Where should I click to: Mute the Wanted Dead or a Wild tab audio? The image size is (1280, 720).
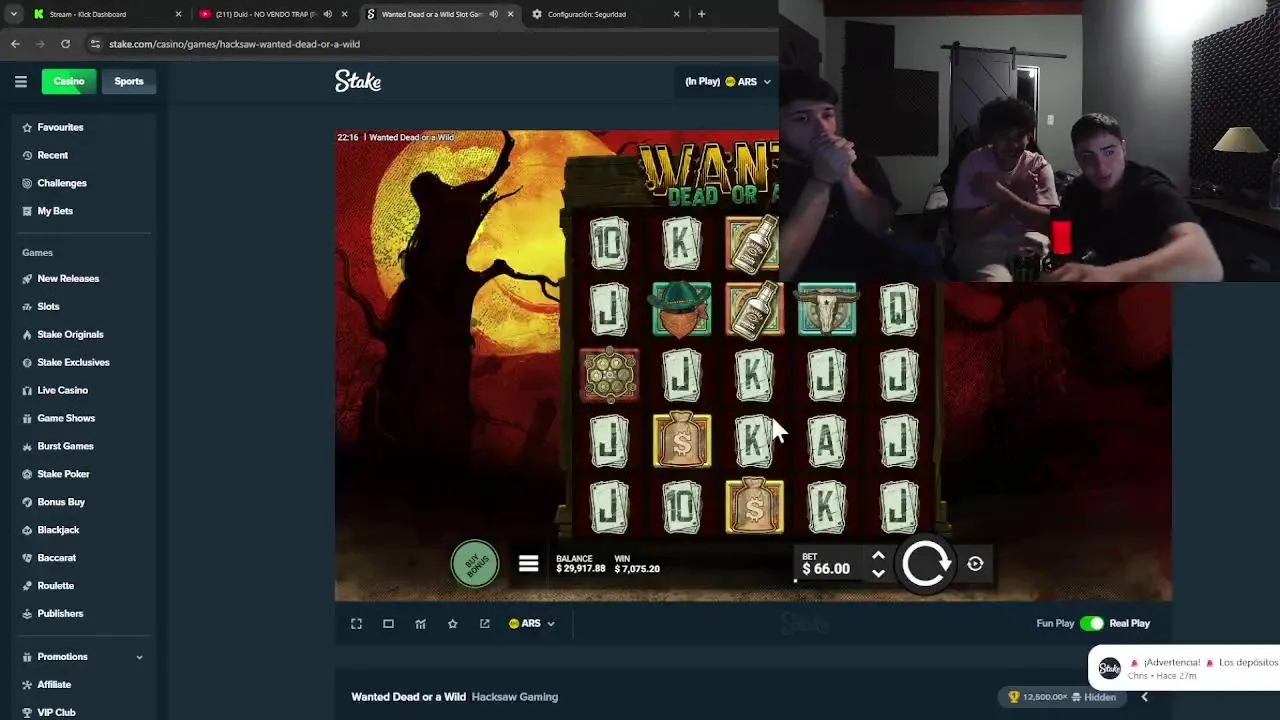click(493, 14)
